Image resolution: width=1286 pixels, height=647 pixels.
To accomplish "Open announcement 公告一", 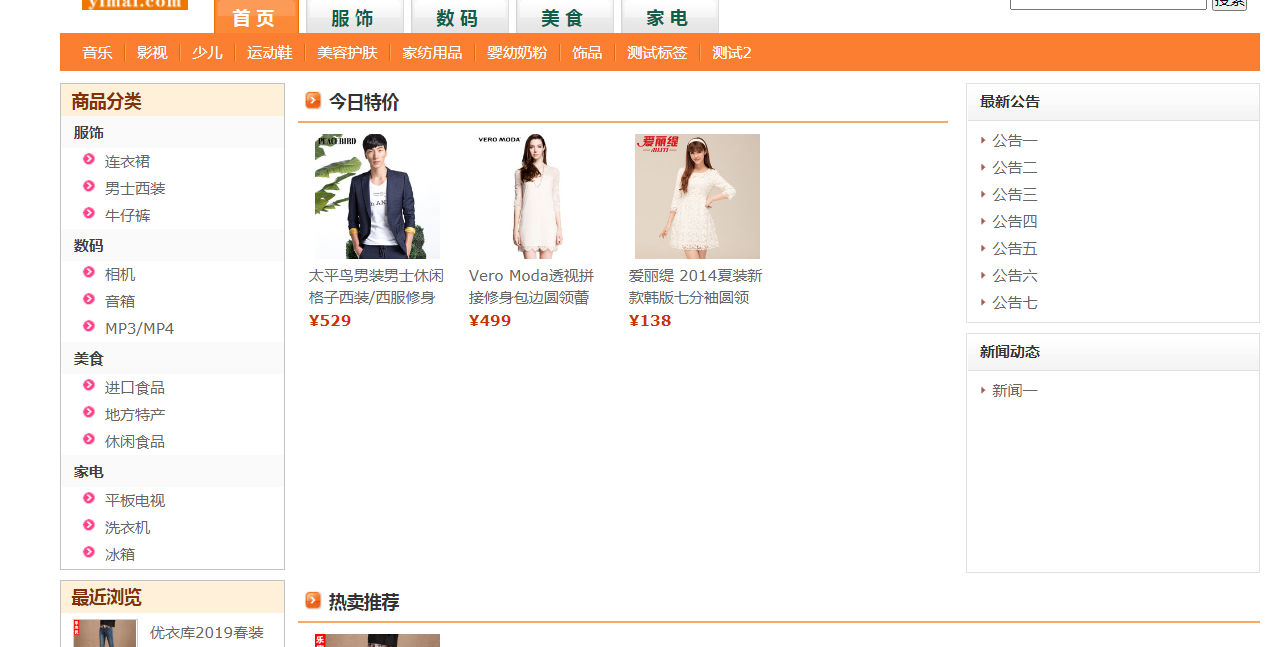I will pos(1015,140).
